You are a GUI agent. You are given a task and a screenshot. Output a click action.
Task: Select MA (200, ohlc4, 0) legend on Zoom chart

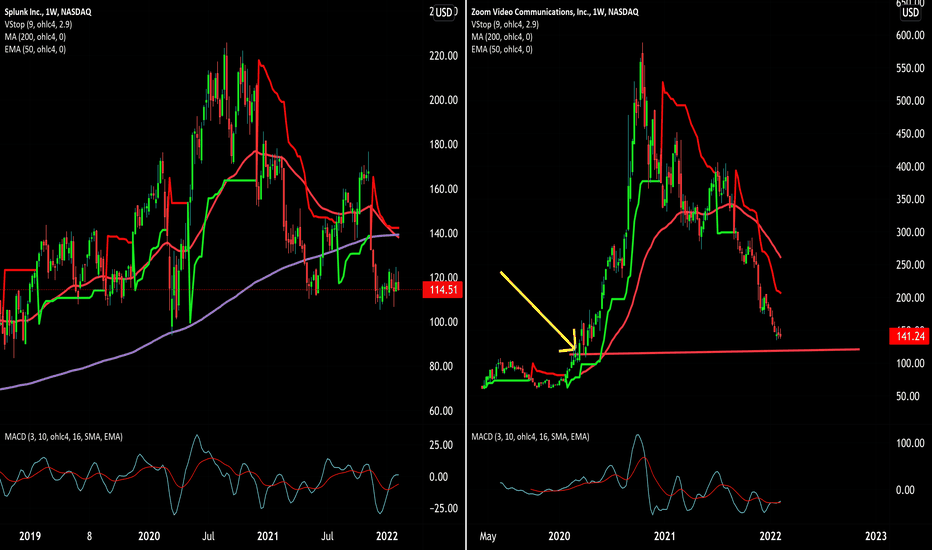click(502, 37)
